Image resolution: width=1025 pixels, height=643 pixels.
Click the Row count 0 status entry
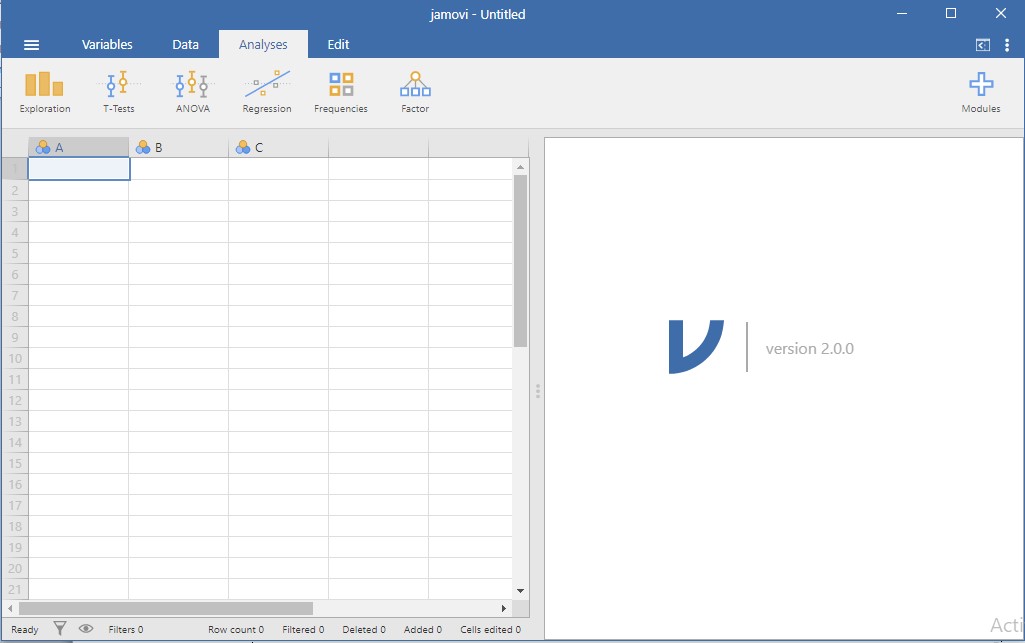[x=236, y=629]
